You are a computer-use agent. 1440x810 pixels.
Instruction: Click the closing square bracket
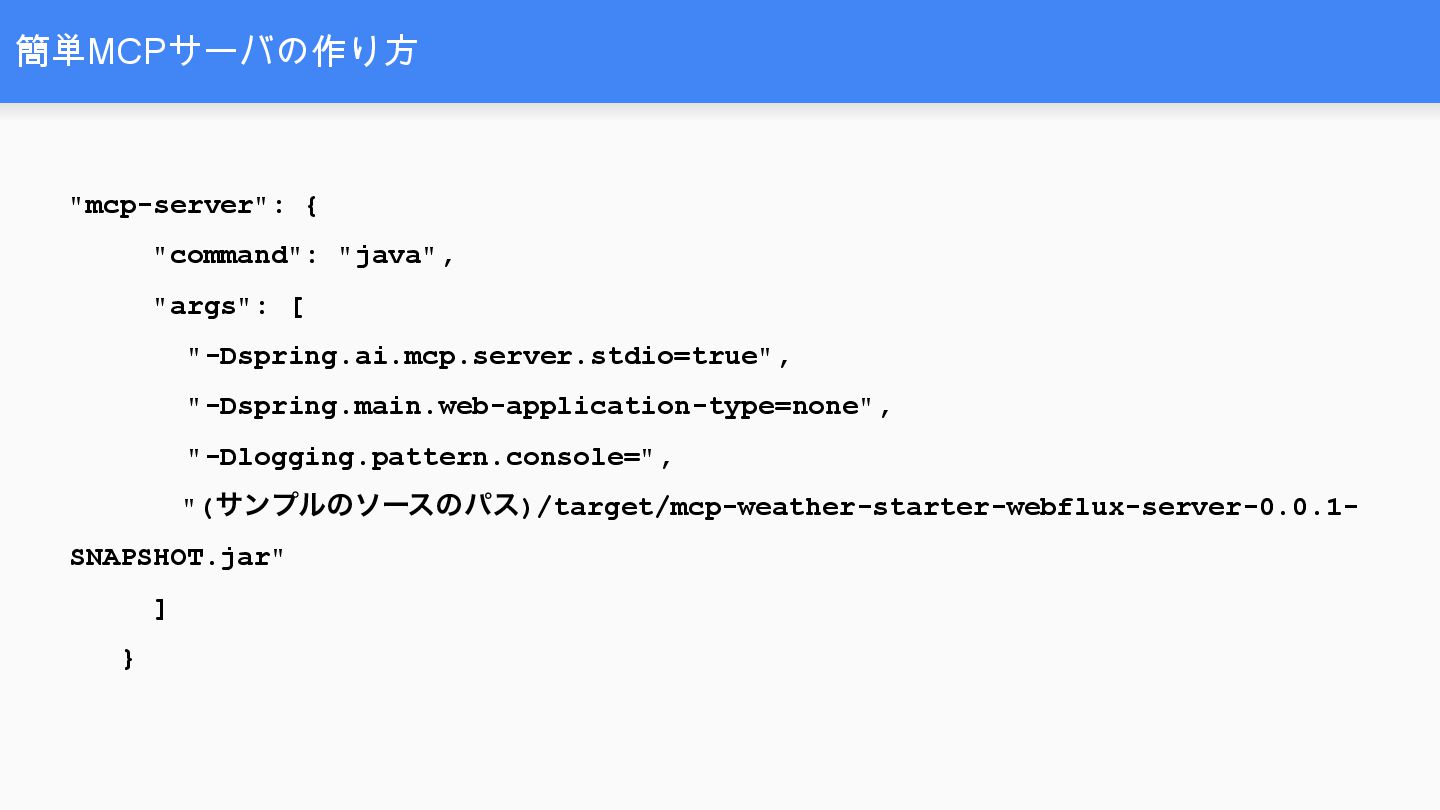coord(160,608)
